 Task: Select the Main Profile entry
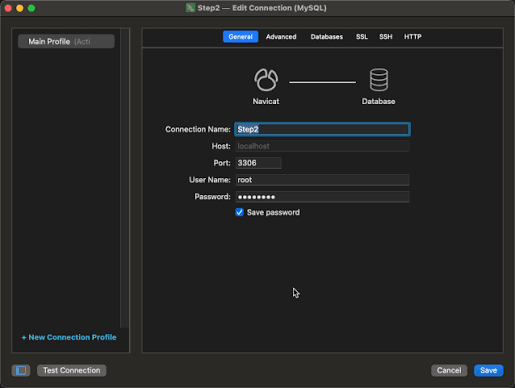point(66,41)
